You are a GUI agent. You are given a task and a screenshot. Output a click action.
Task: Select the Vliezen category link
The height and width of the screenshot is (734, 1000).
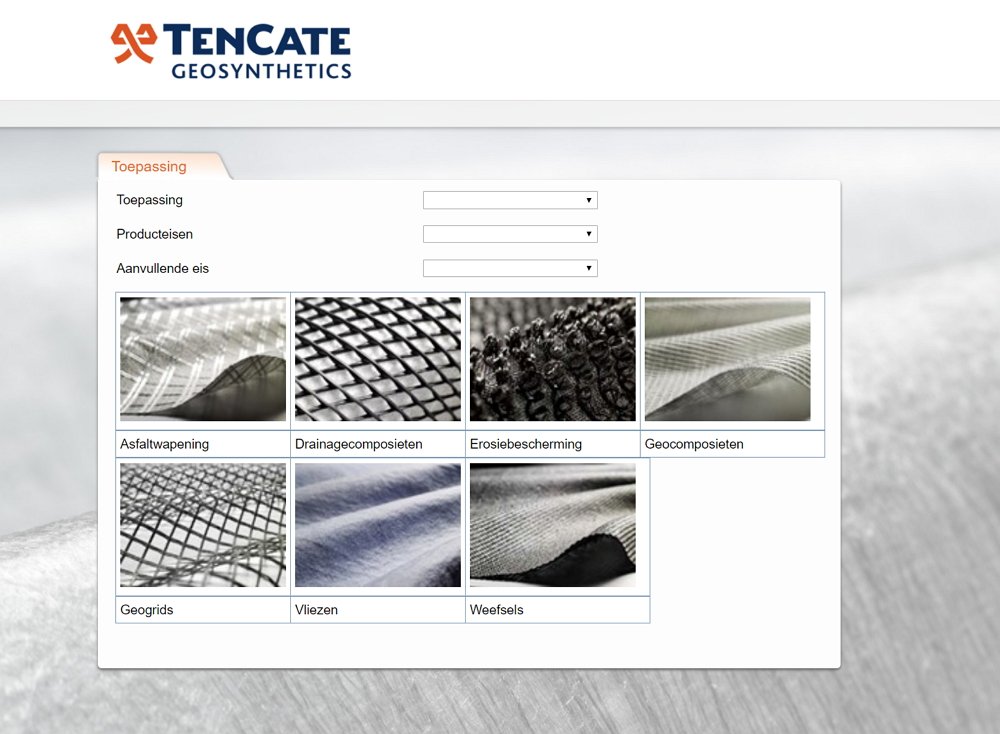[316, 609]
